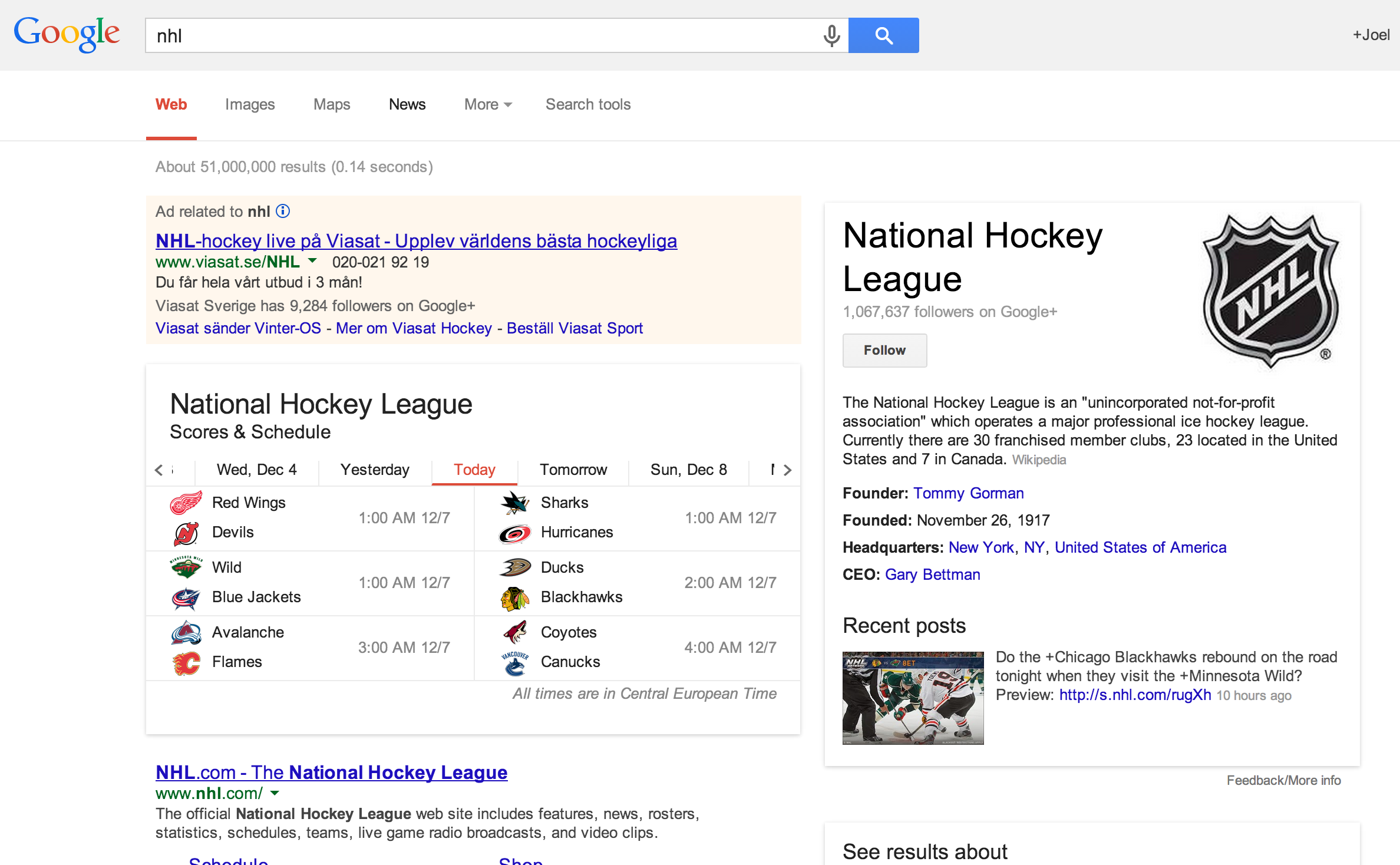Click the Blackhawks team name

click(582, 597)
